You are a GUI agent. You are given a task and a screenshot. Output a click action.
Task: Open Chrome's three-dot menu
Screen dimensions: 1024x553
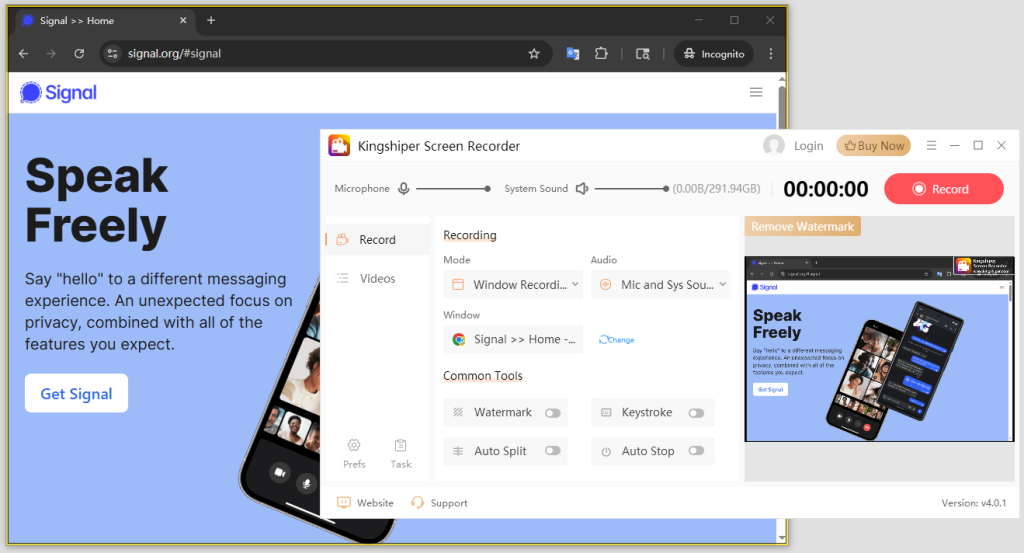tap(771, 54)
